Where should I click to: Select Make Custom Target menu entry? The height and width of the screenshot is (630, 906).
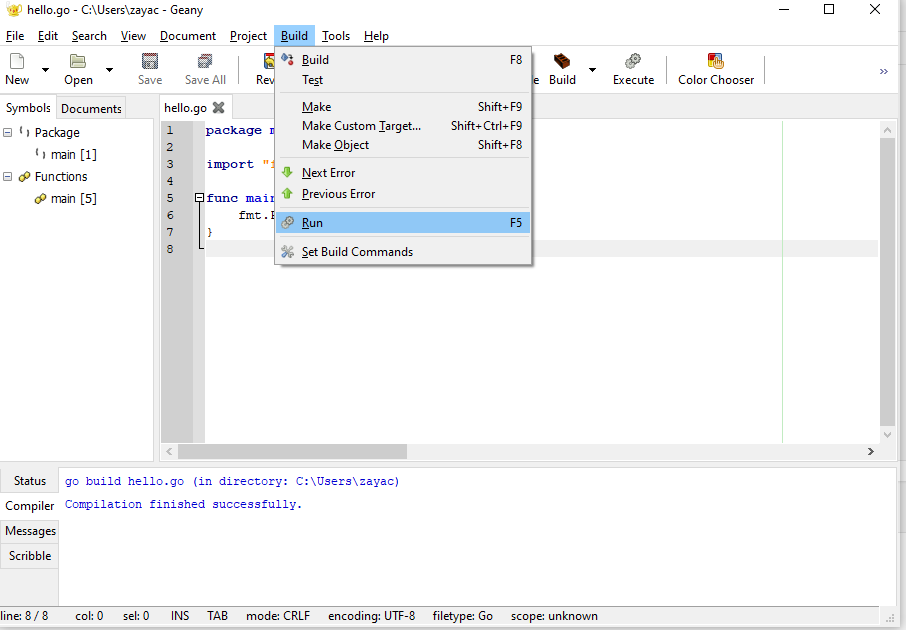(403, 126)
